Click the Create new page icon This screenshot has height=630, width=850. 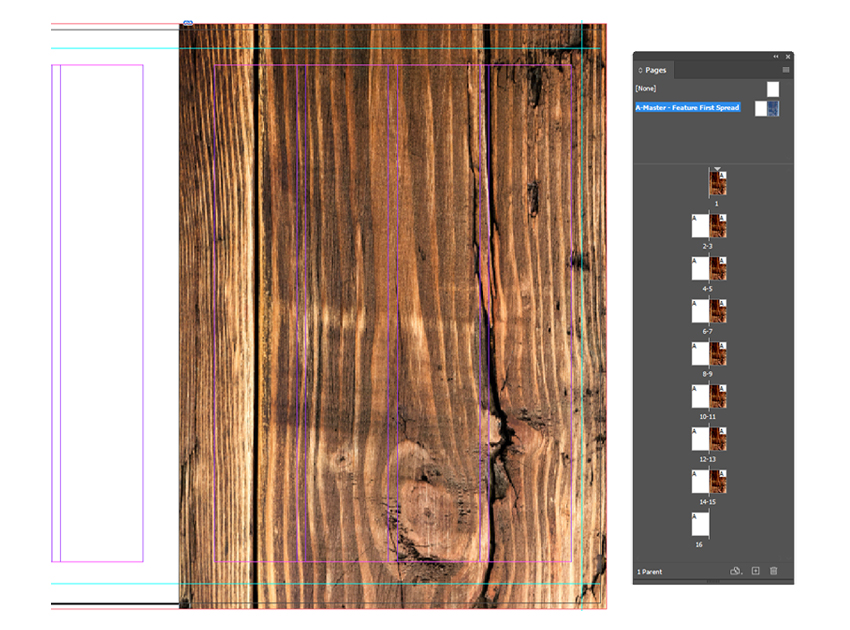[x=756, y=571]
